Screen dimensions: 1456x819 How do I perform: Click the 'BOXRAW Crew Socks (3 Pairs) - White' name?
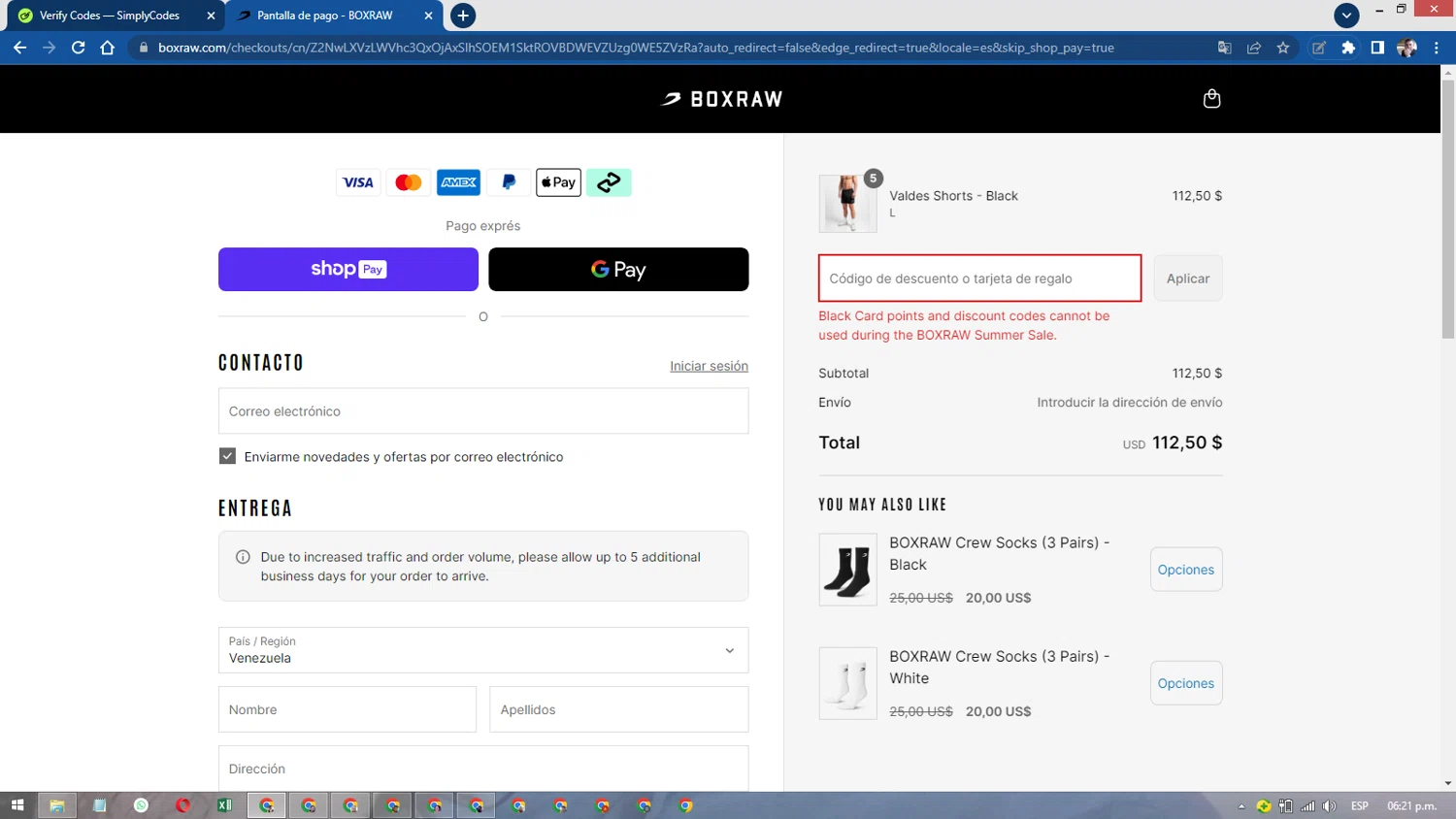[x=1000, y=668]
